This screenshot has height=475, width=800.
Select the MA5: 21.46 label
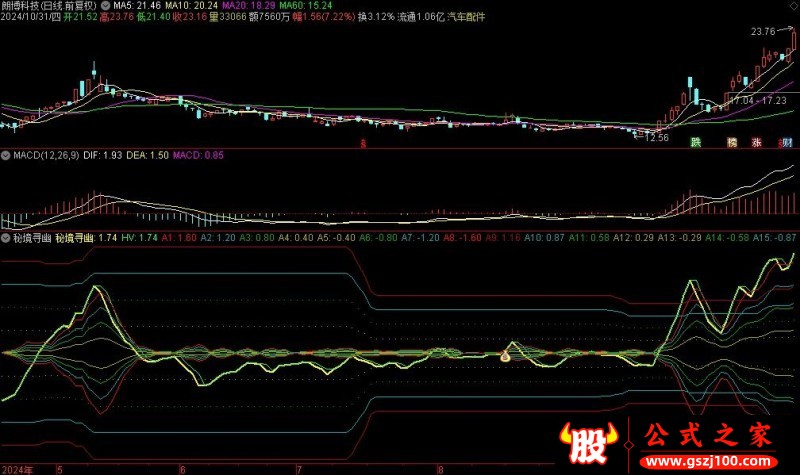click(x=137, y=6)
